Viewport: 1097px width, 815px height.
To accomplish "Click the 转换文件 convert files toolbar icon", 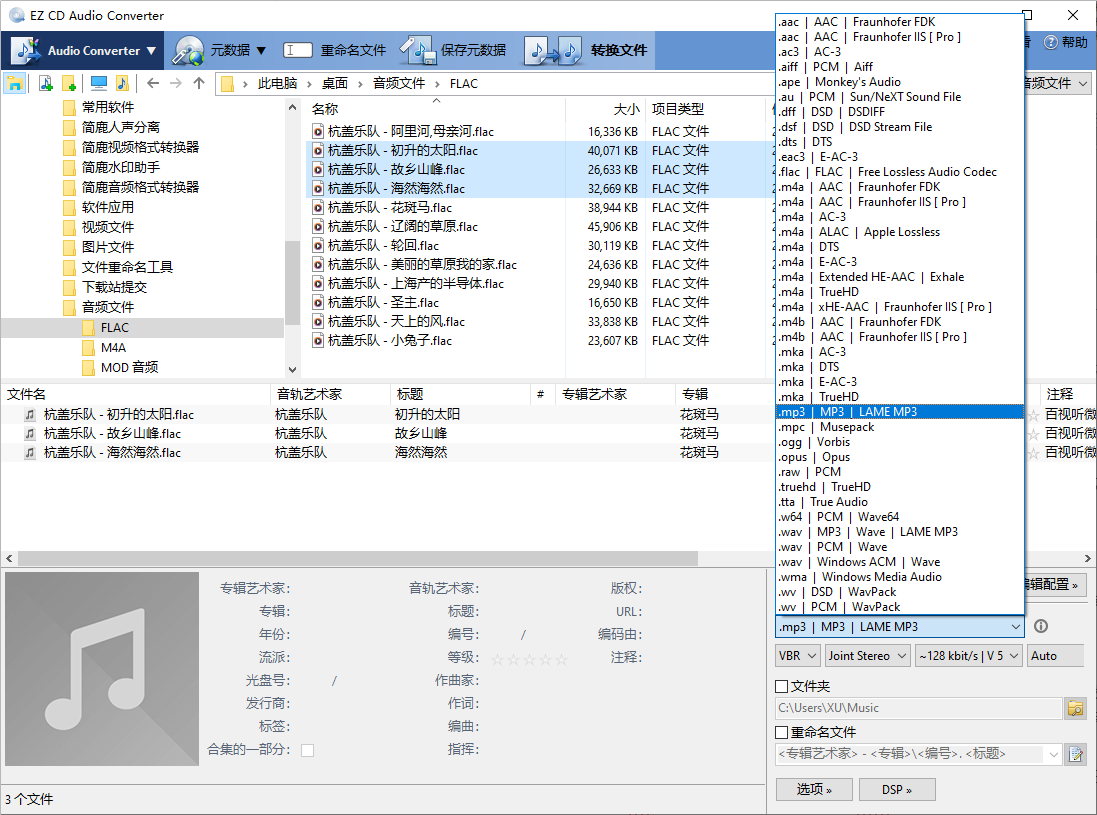I will point(553,50).
